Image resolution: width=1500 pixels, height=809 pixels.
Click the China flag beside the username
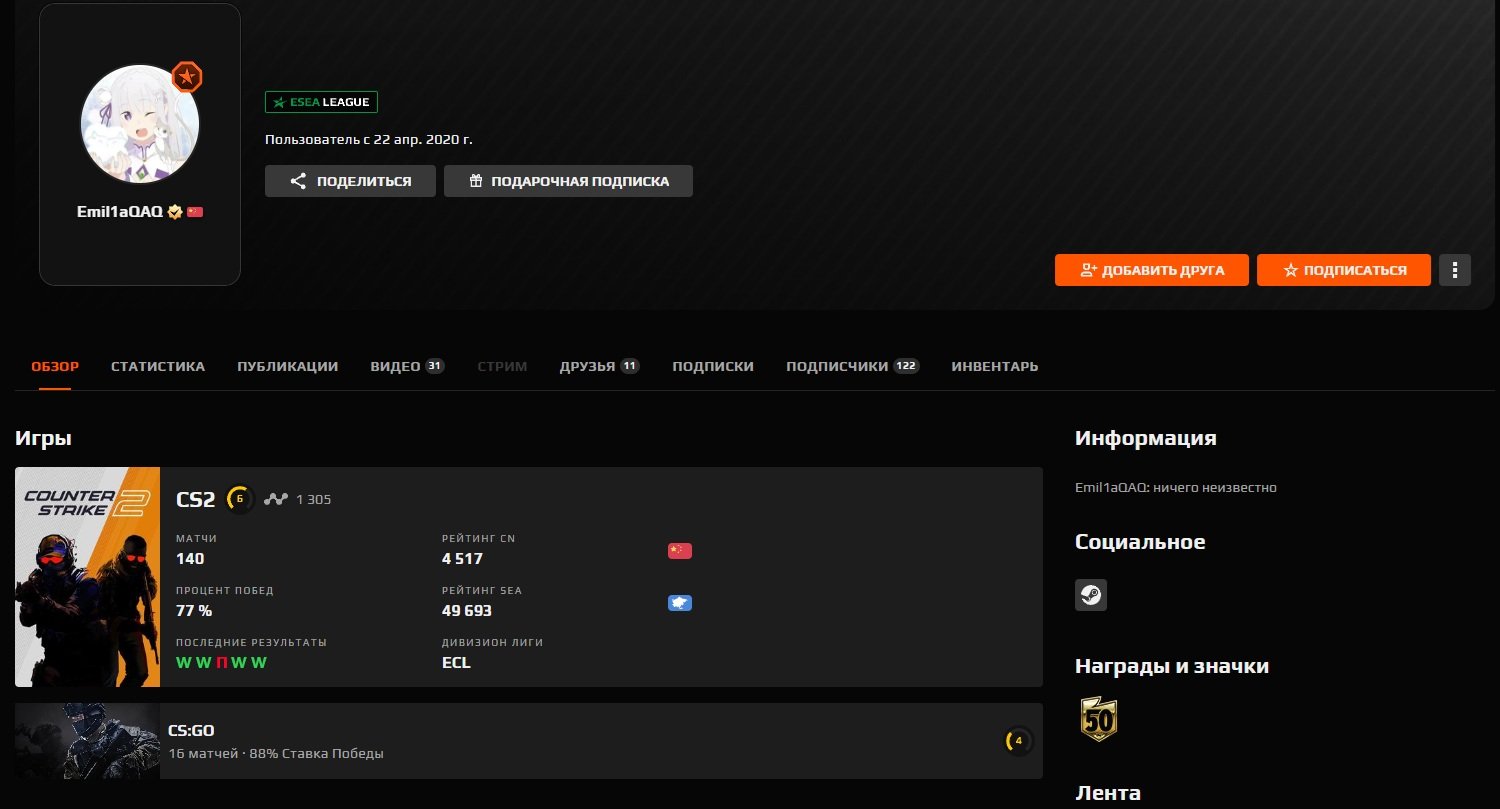(195, 212)
